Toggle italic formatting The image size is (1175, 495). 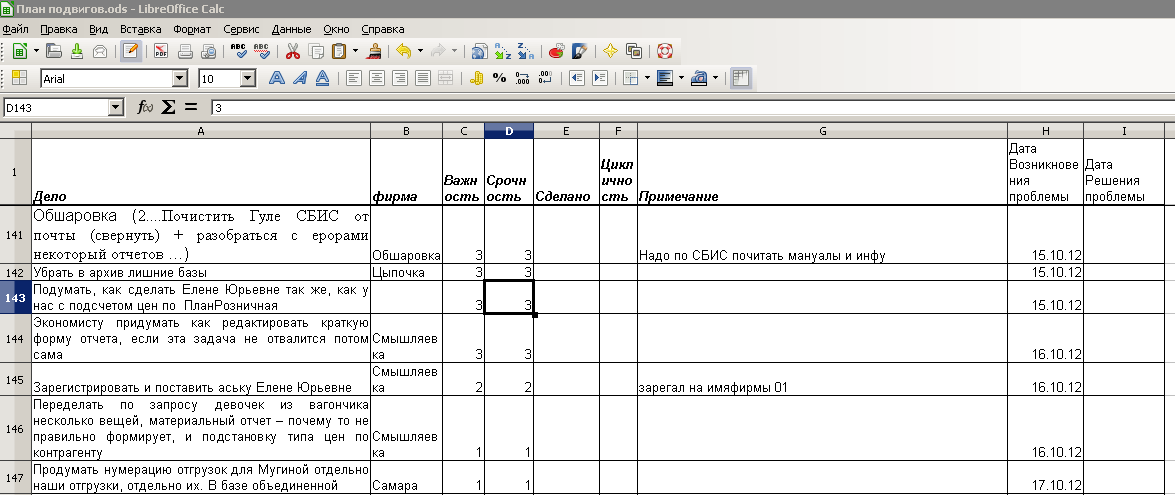coord(300,78)
